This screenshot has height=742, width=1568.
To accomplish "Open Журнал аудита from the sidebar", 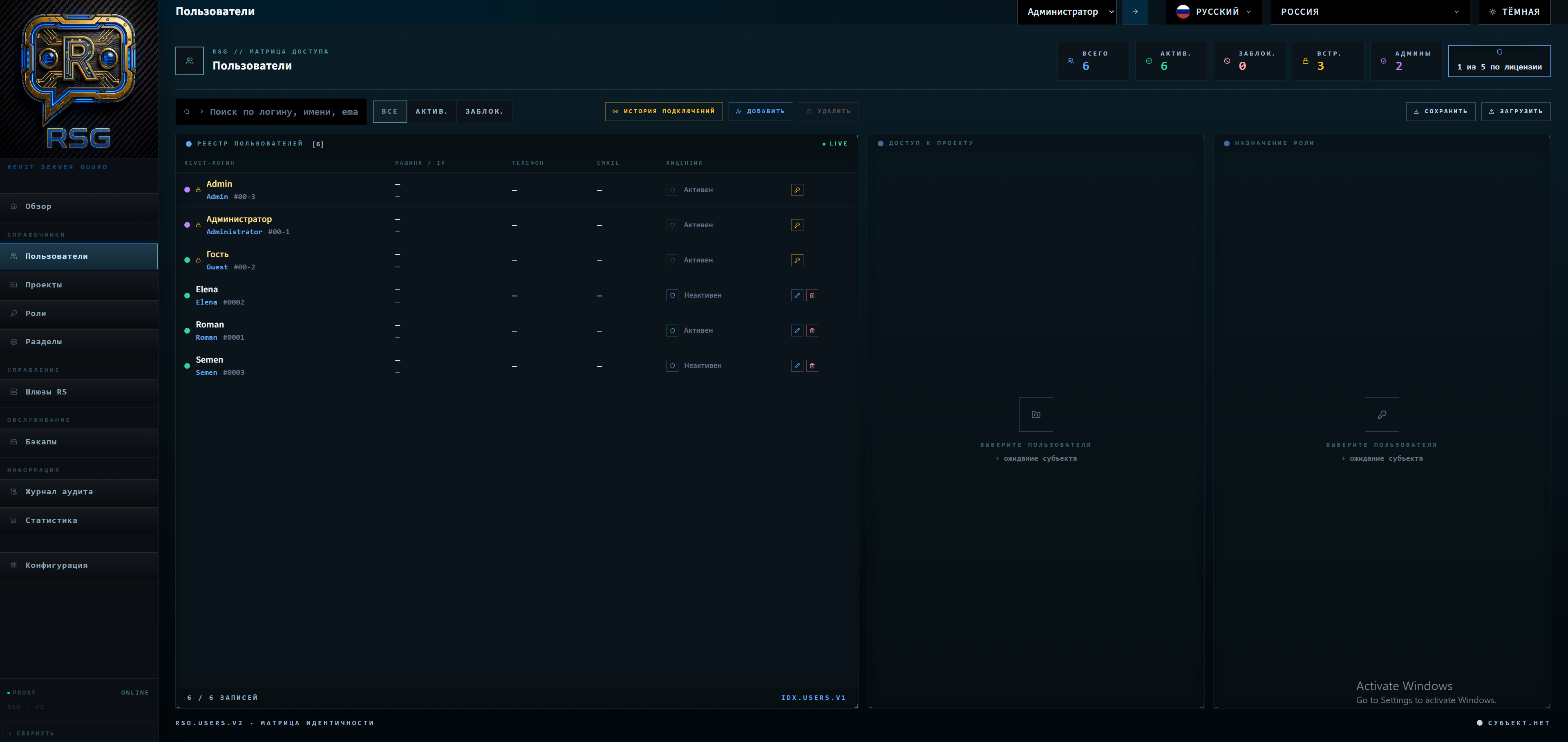I will [58, 492].
